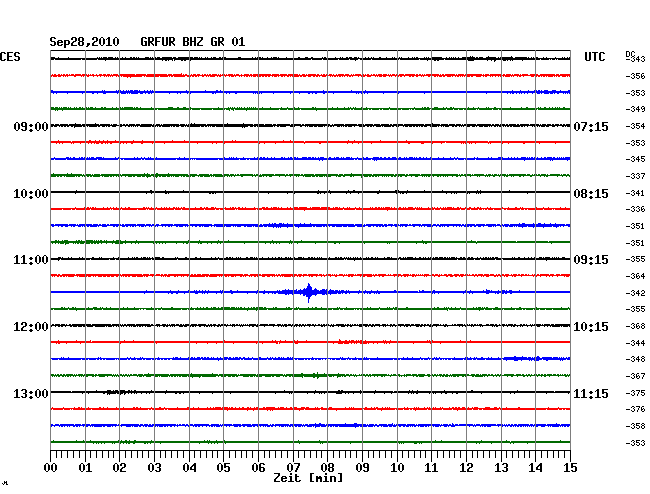This screenshot has width=650, height=494.
Task: Select minute 12 on the time axis
Action: click(x=466, y=468)
